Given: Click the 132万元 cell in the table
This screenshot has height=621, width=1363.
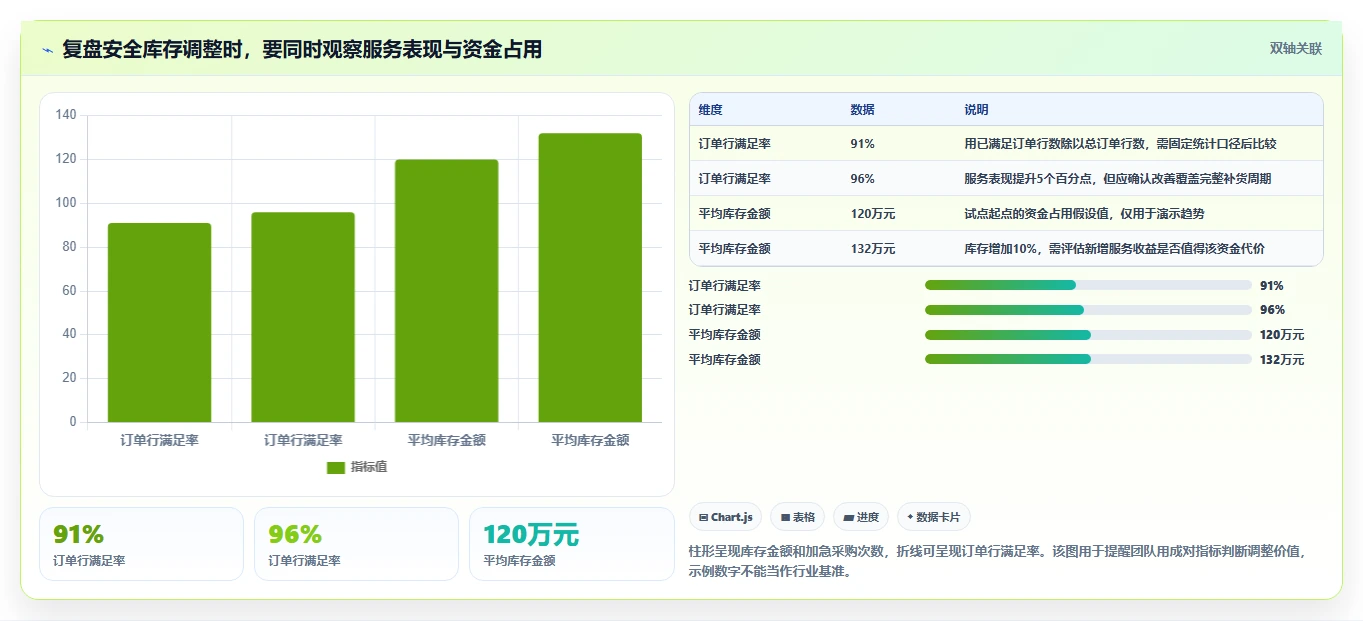Looking at the screenshot, I should [873, 249].
